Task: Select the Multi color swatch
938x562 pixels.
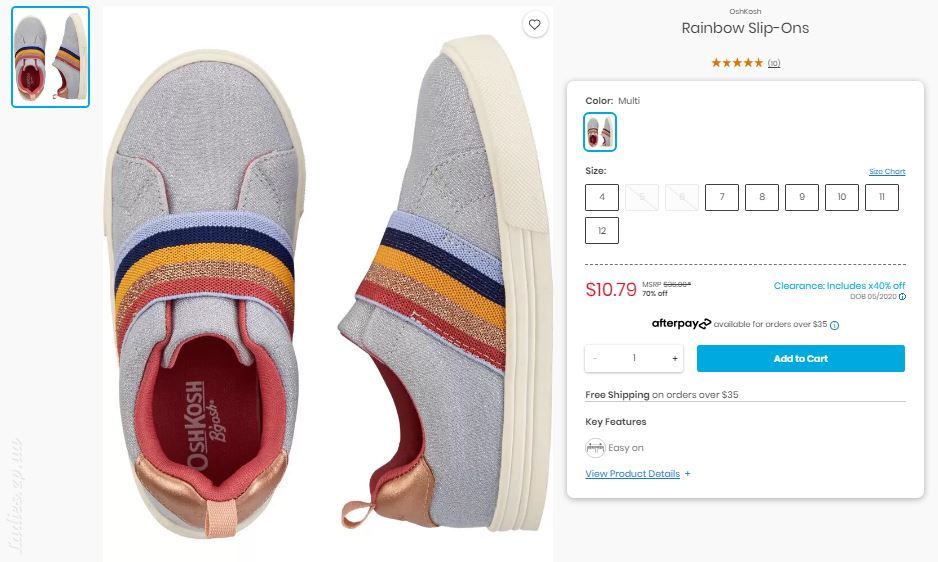Action: 600,132
